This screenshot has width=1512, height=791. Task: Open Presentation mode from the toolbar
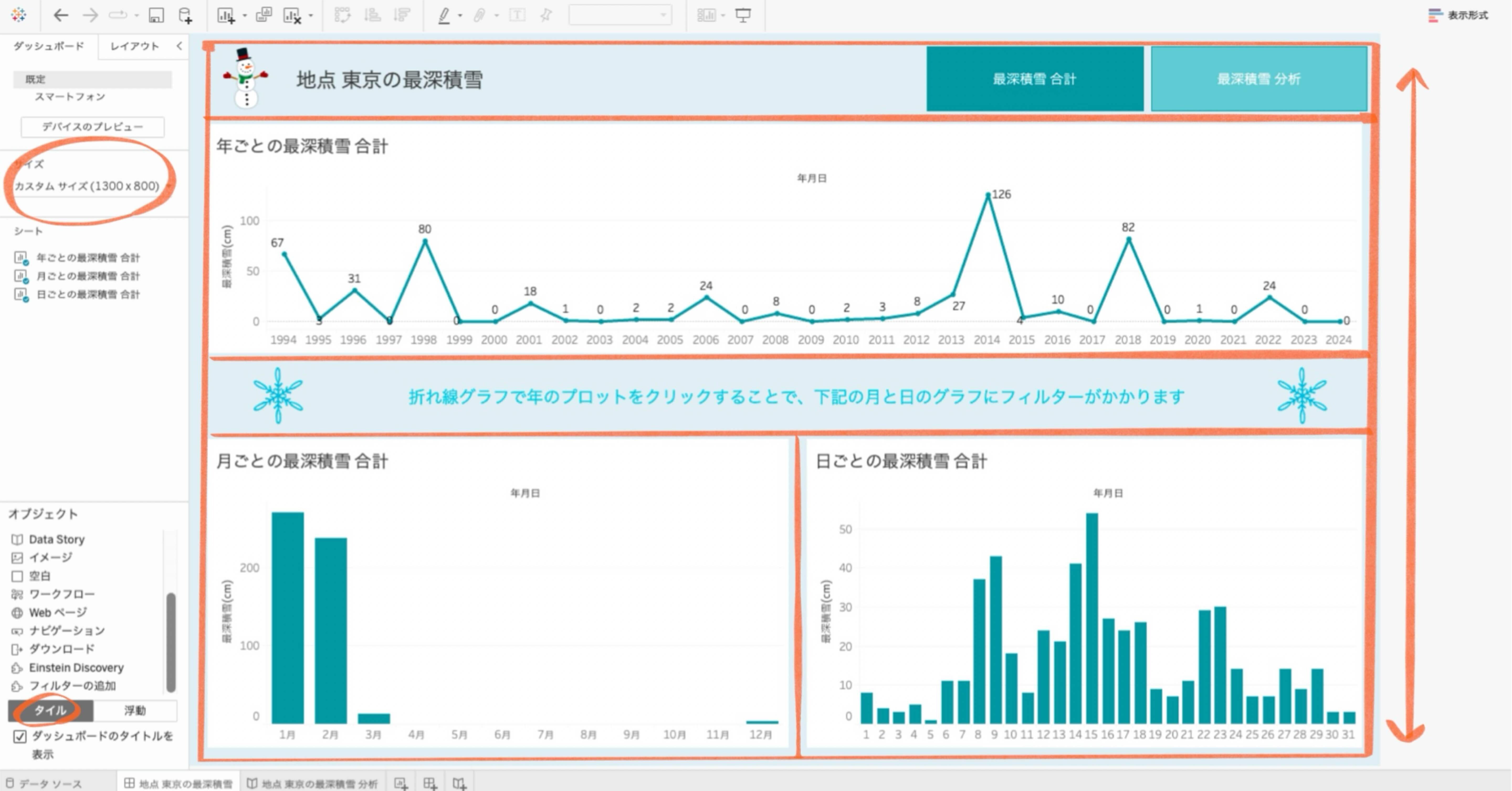[x=743, y=16]
